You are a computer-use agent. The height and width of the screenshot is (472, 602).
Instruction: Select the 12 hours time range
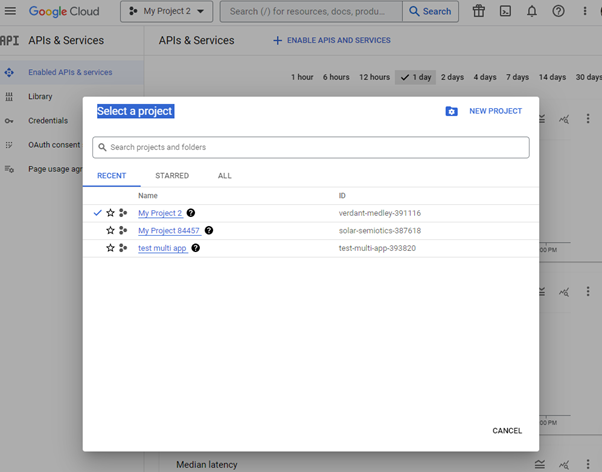click(x=374, y=77)
